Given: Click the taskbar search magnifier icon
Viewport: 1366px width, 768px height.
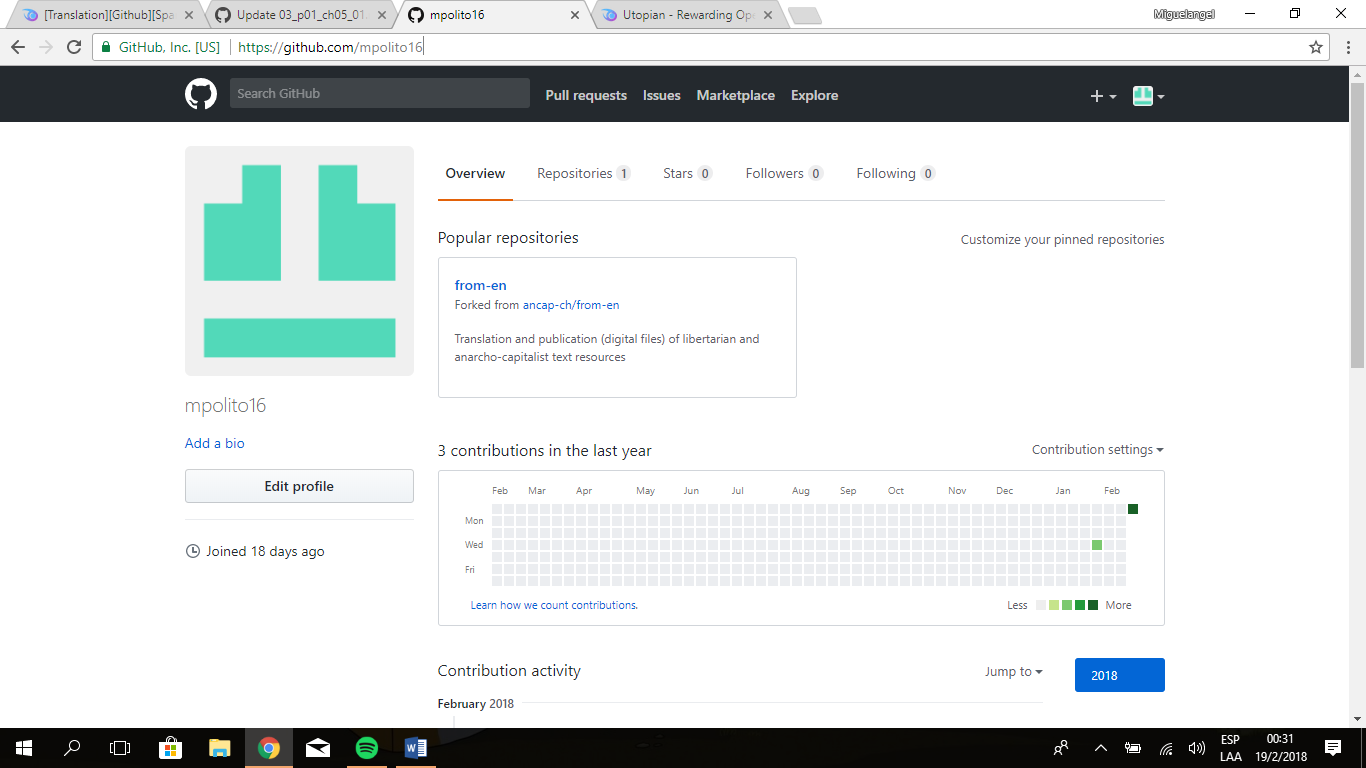Looking at the screenshot, I should [x=72, y=748].
